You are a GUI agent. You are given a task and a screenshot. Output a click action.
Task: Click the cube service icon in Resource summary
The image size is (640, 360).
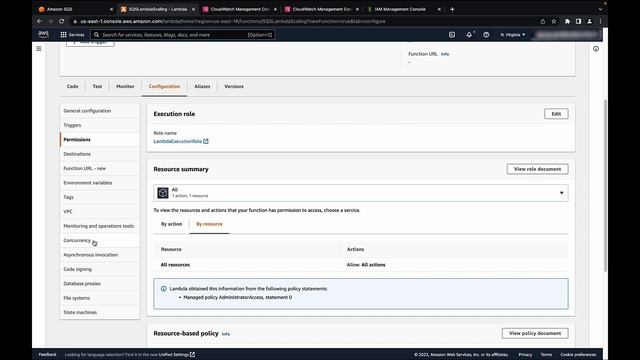coord(163,193)
